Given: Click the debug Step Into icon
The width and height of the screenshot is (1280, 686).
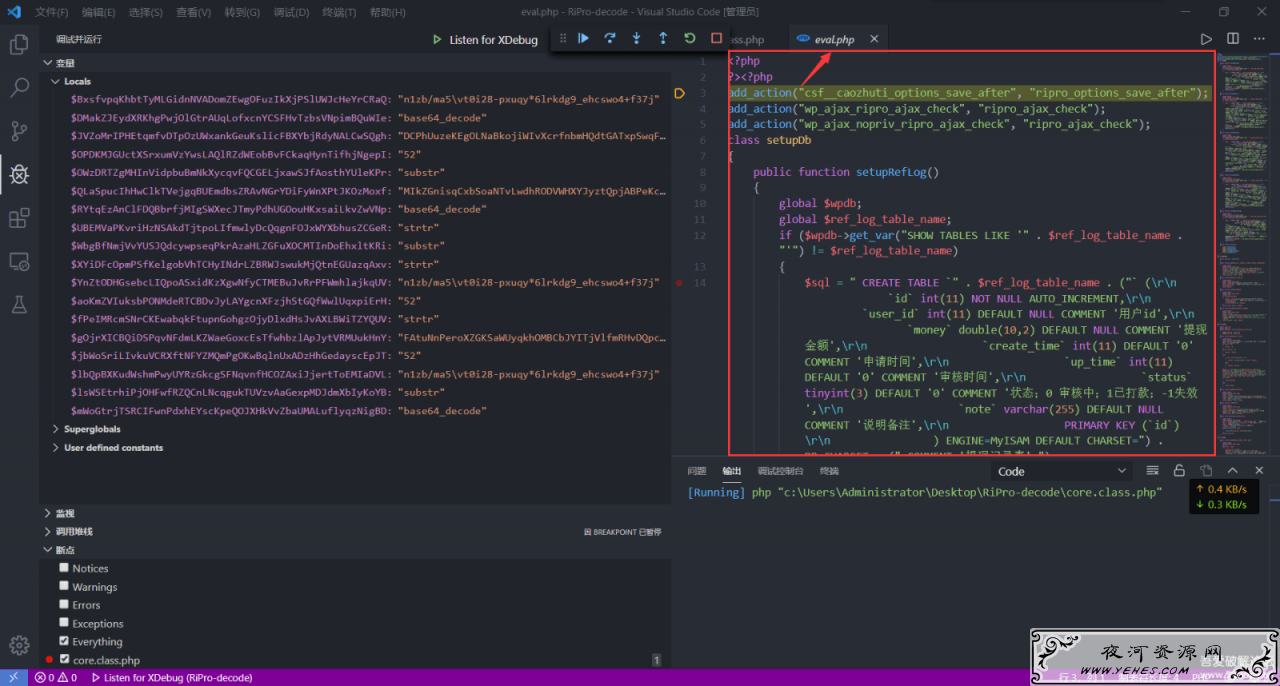Looking at the screenshot, I should (x=636, y=38).
